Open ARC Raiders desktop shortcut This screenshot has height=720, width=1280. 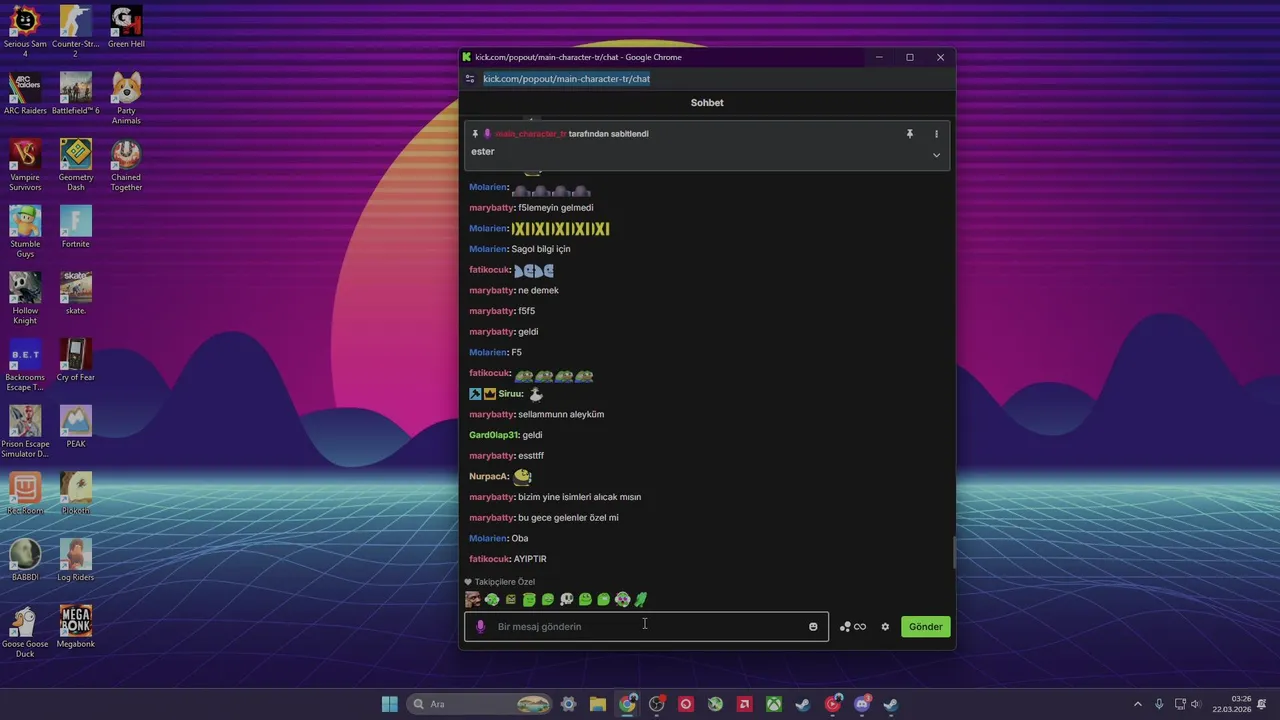coord(25,94)
